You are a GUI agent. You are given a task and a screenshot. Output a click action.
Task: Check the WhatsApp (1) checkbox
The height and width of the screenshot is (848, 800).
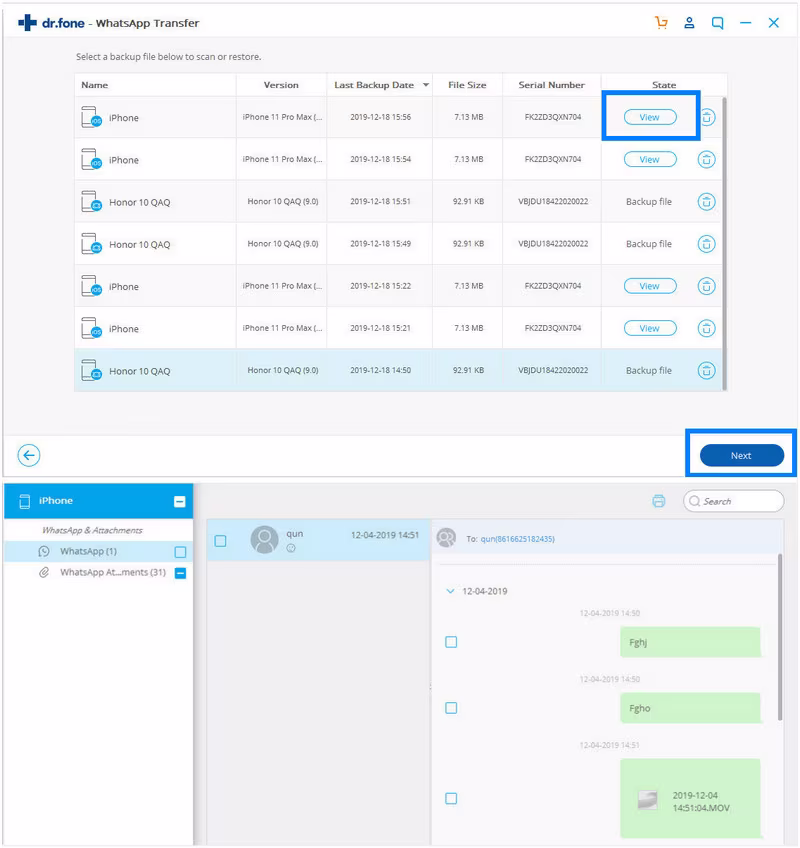click(180, 552)
